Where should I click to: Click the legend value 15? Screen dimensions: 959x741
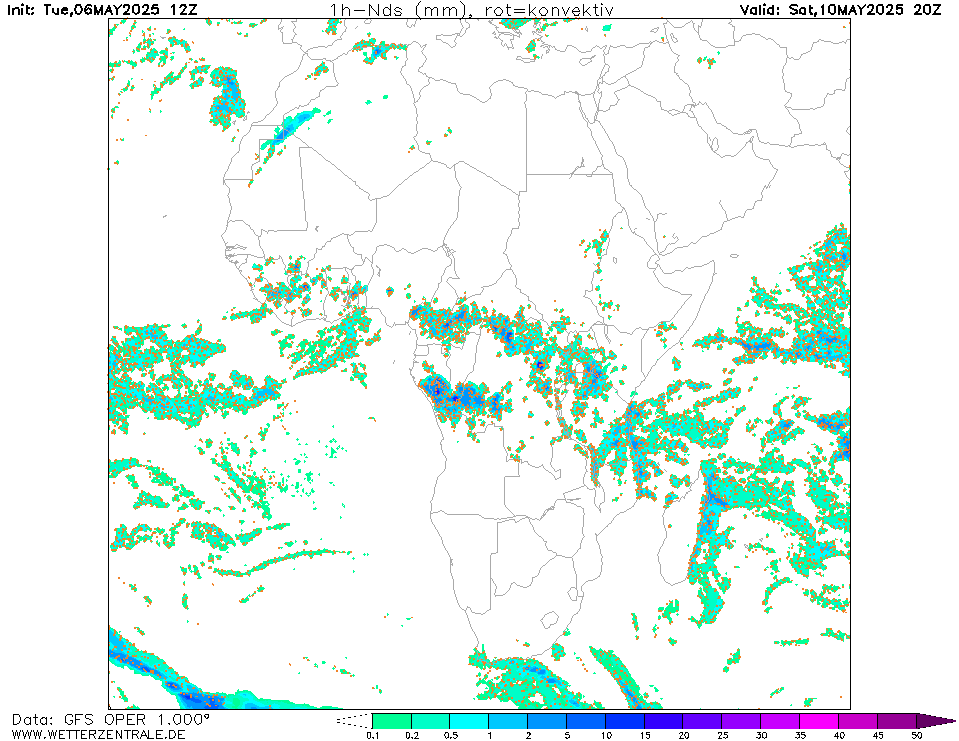point(645,735)
